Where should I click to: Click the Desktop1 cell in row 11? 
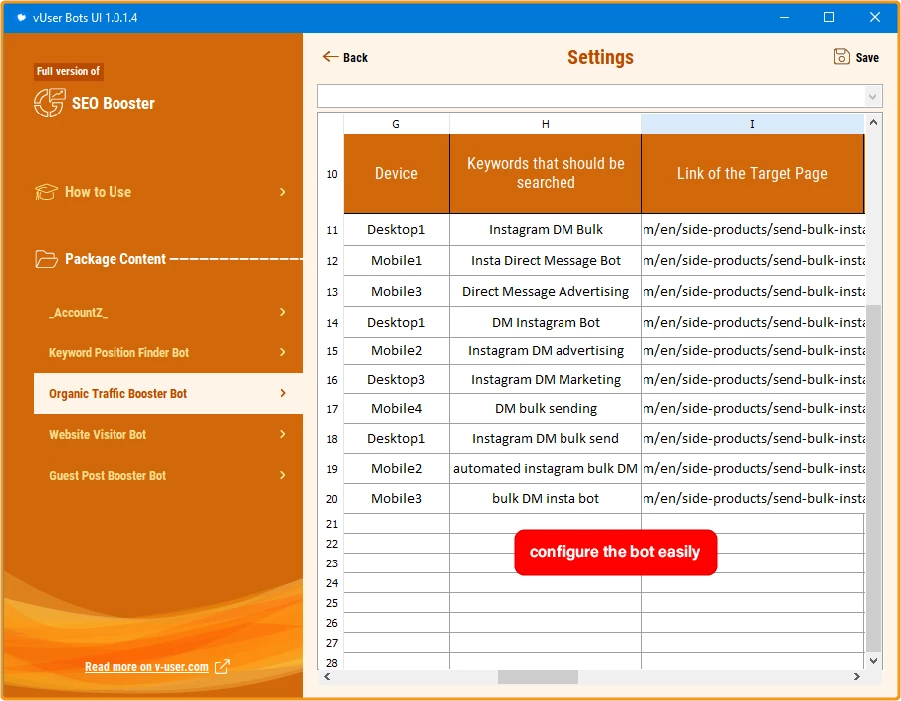(x=396, y=230)
